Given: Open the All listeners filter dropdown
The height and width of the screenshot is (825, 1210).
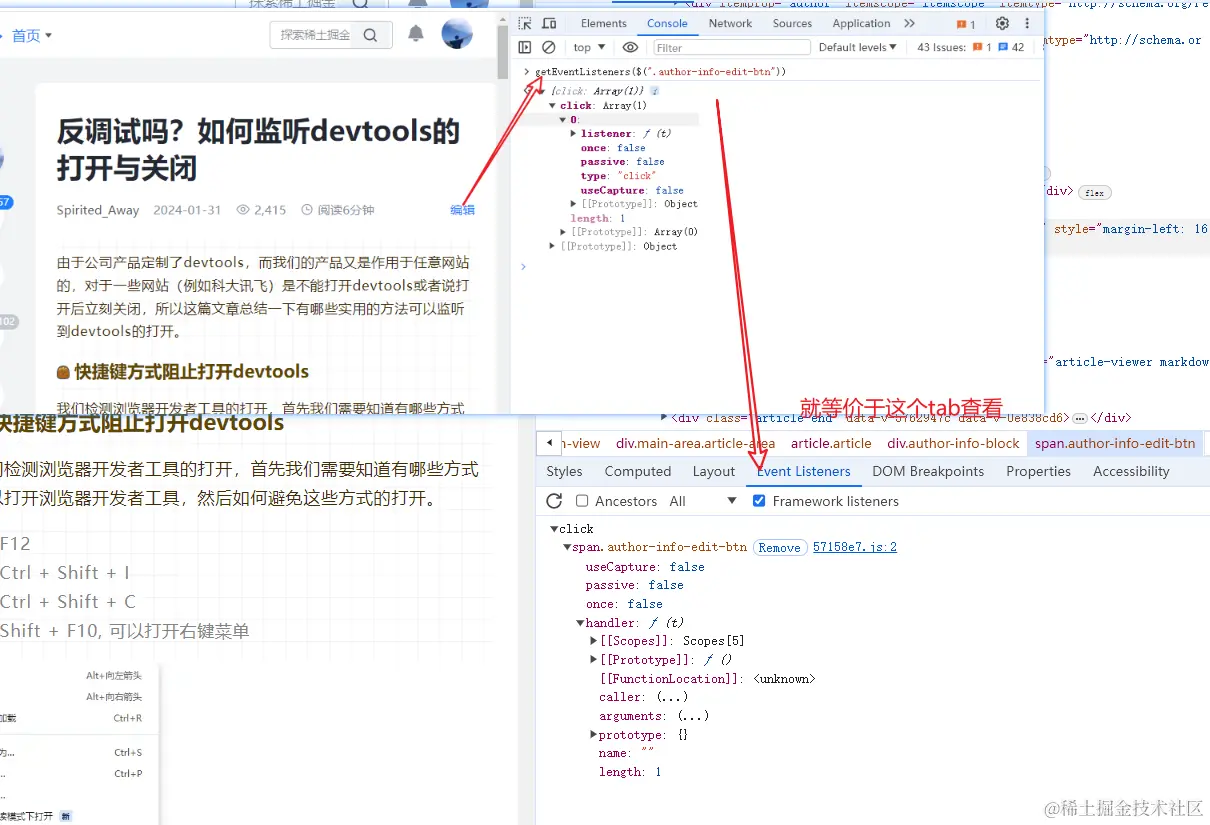Looking at the screenshot, I should (x=703, y=501).
